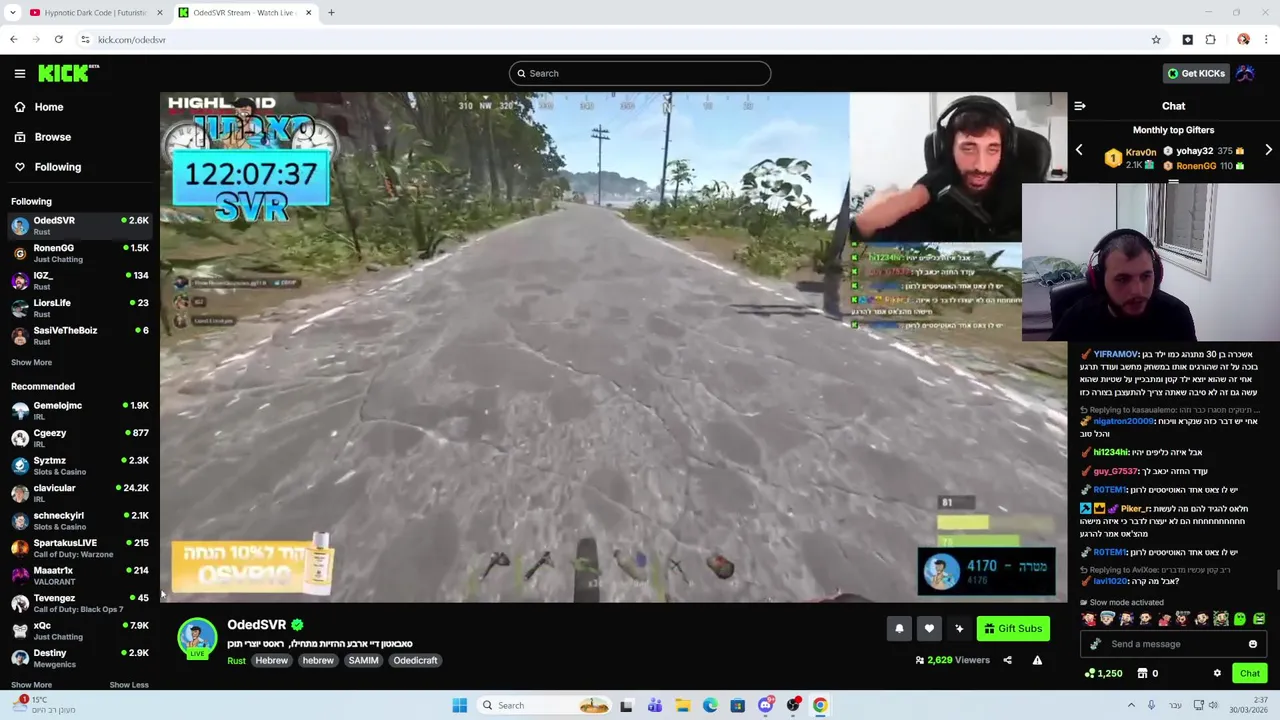Open clavicular recommended channel
This screenshot has height=720, width=1280.
(x=80, y=493)
